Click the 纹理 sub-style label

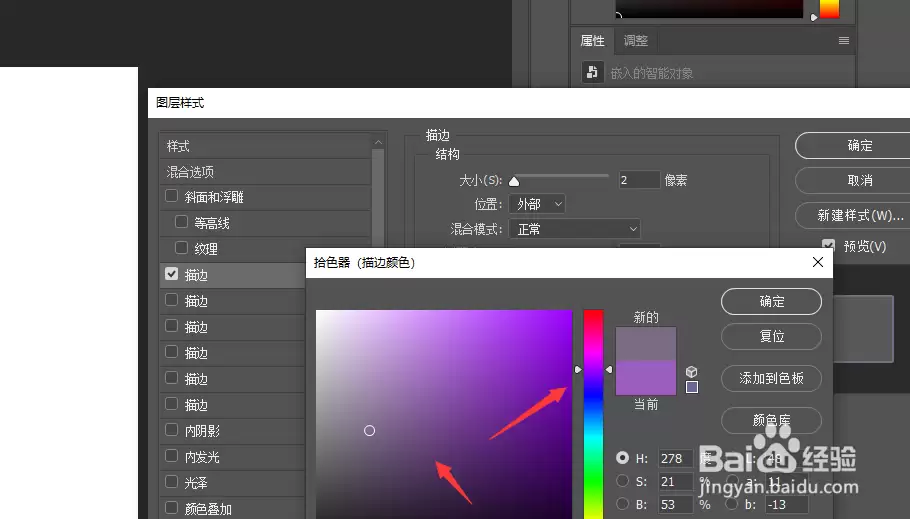(206, 249)
